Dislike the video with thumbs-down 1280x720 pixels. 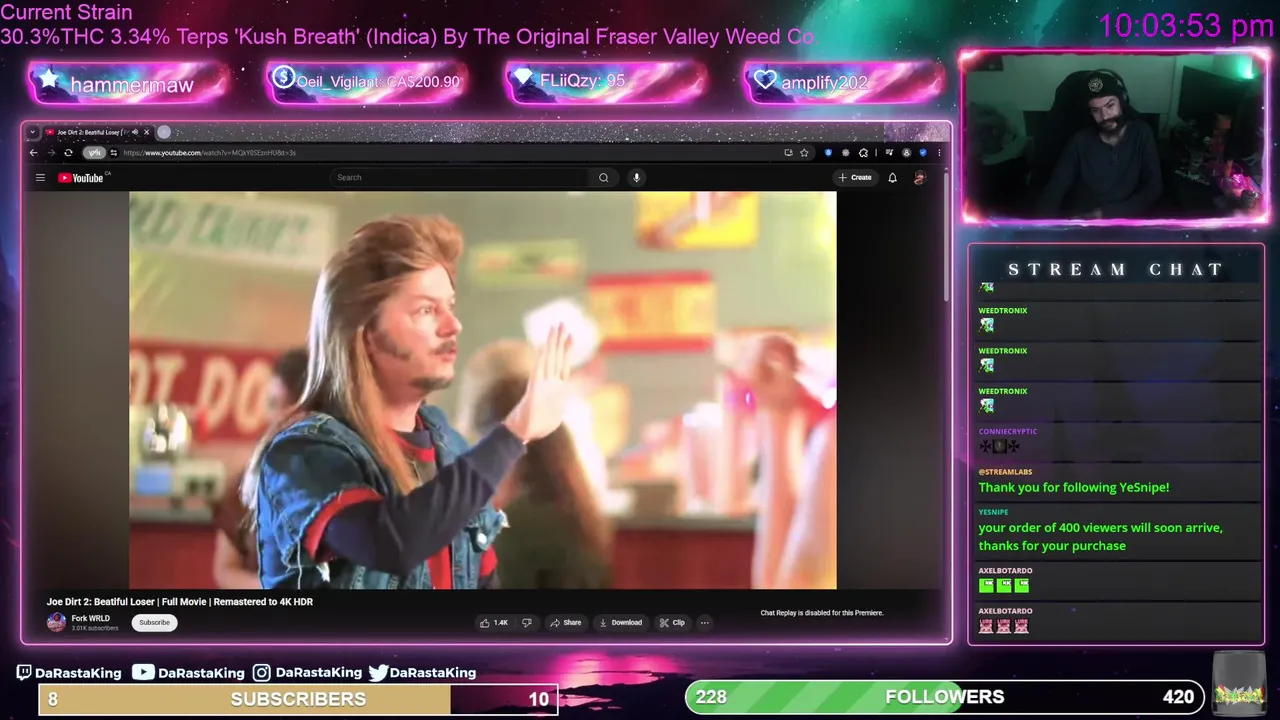click(x=527, y=623)
